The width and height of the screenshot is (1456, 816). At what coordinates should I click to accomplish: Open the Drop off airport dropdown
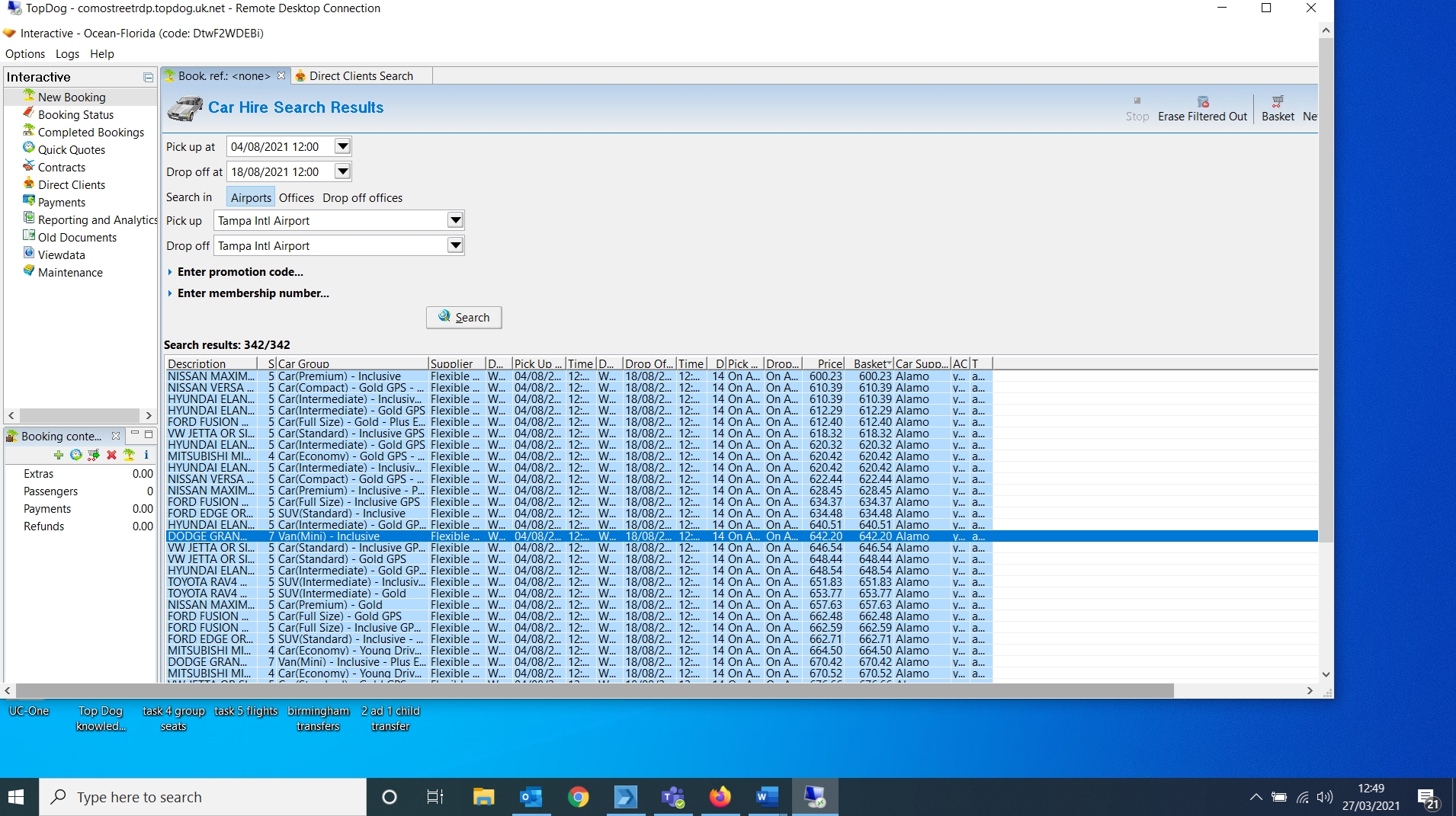(x=455, y=245)
